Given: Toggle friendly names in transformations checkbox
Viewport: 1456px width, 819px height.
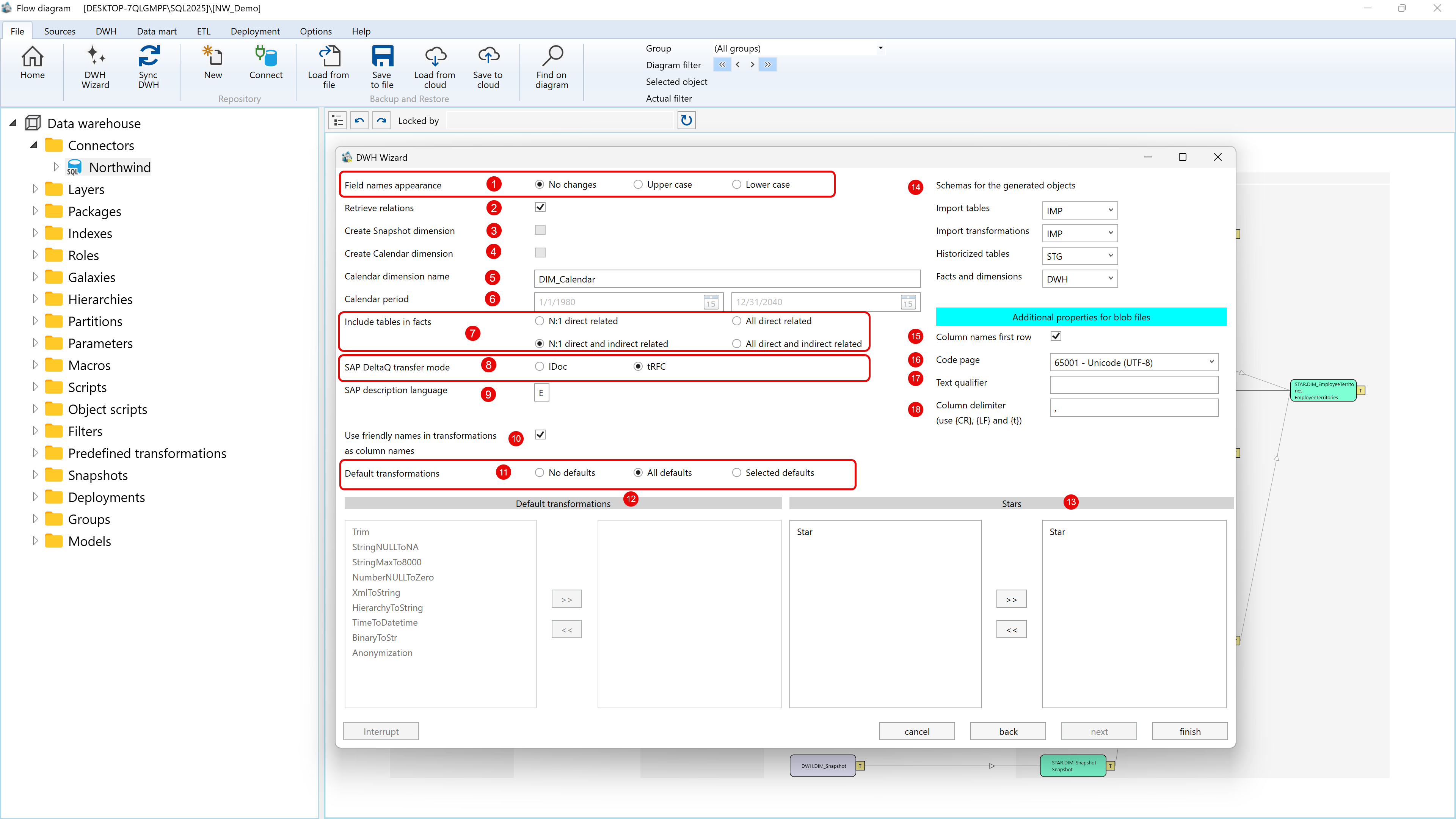Looking at the screenshot, I should click(540, 435).
